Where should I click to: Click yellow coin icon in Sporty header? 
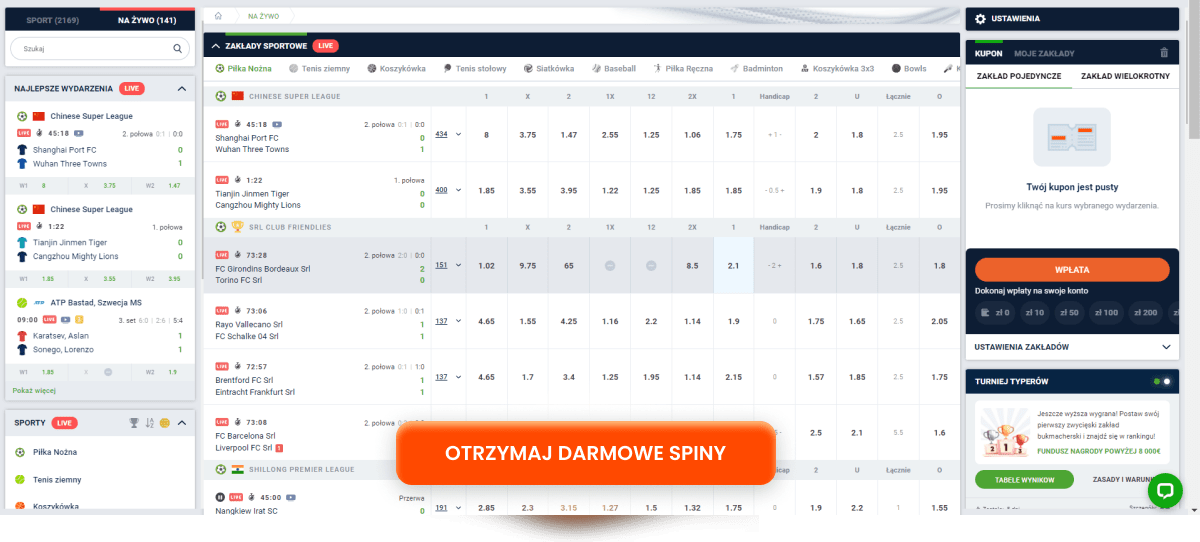click(x=165, y=423)
